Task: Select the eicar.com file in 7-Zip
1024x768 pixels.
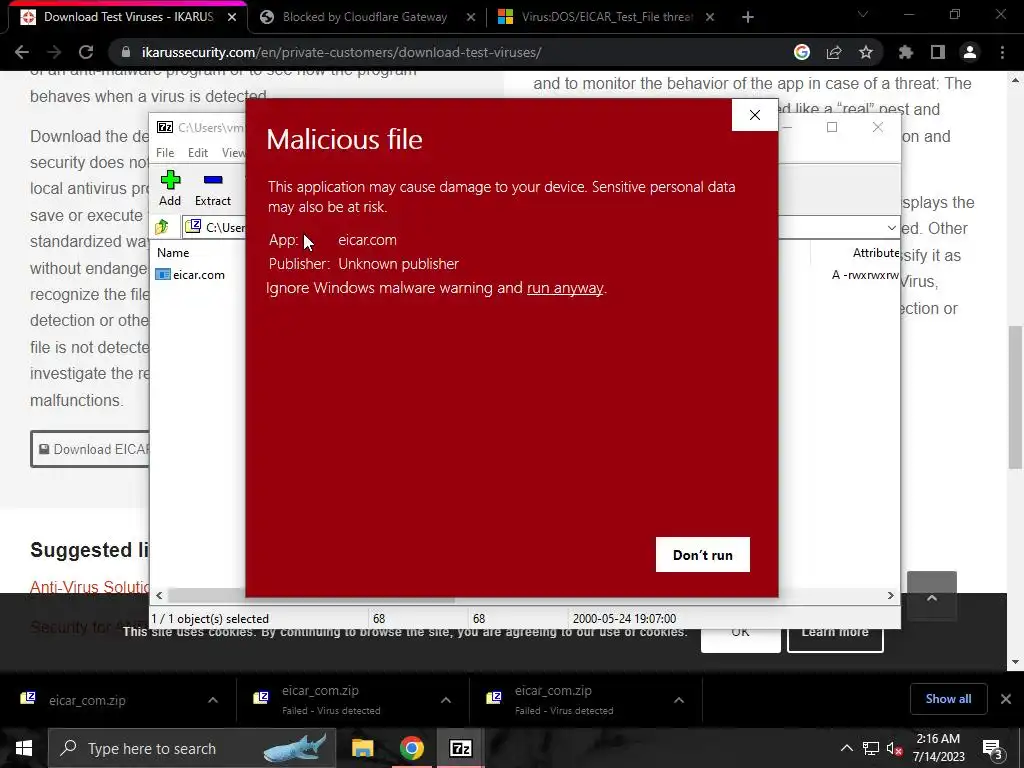Action: point(191,275)
